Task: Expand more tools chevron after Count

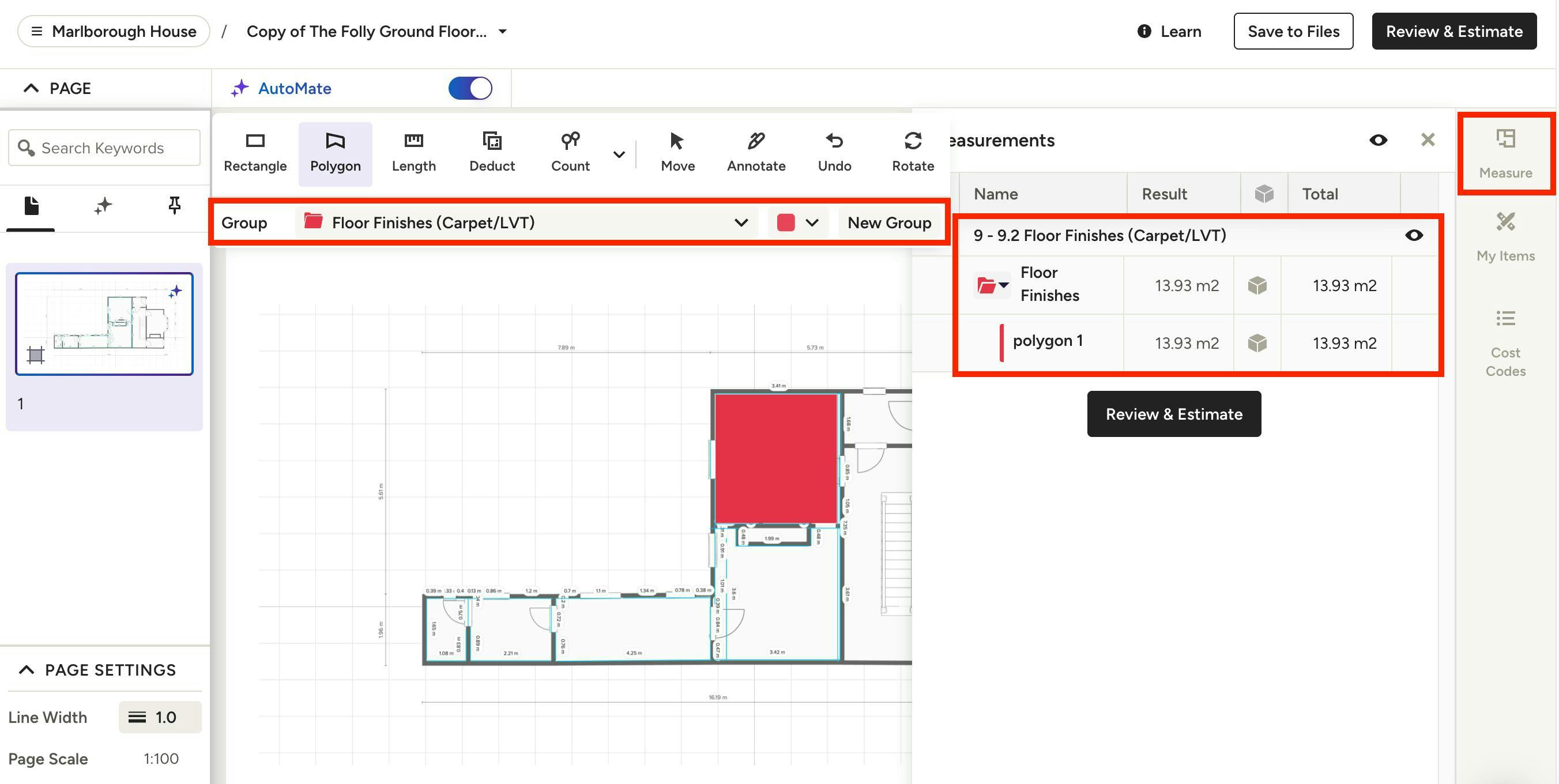Action: pos(619,154)
